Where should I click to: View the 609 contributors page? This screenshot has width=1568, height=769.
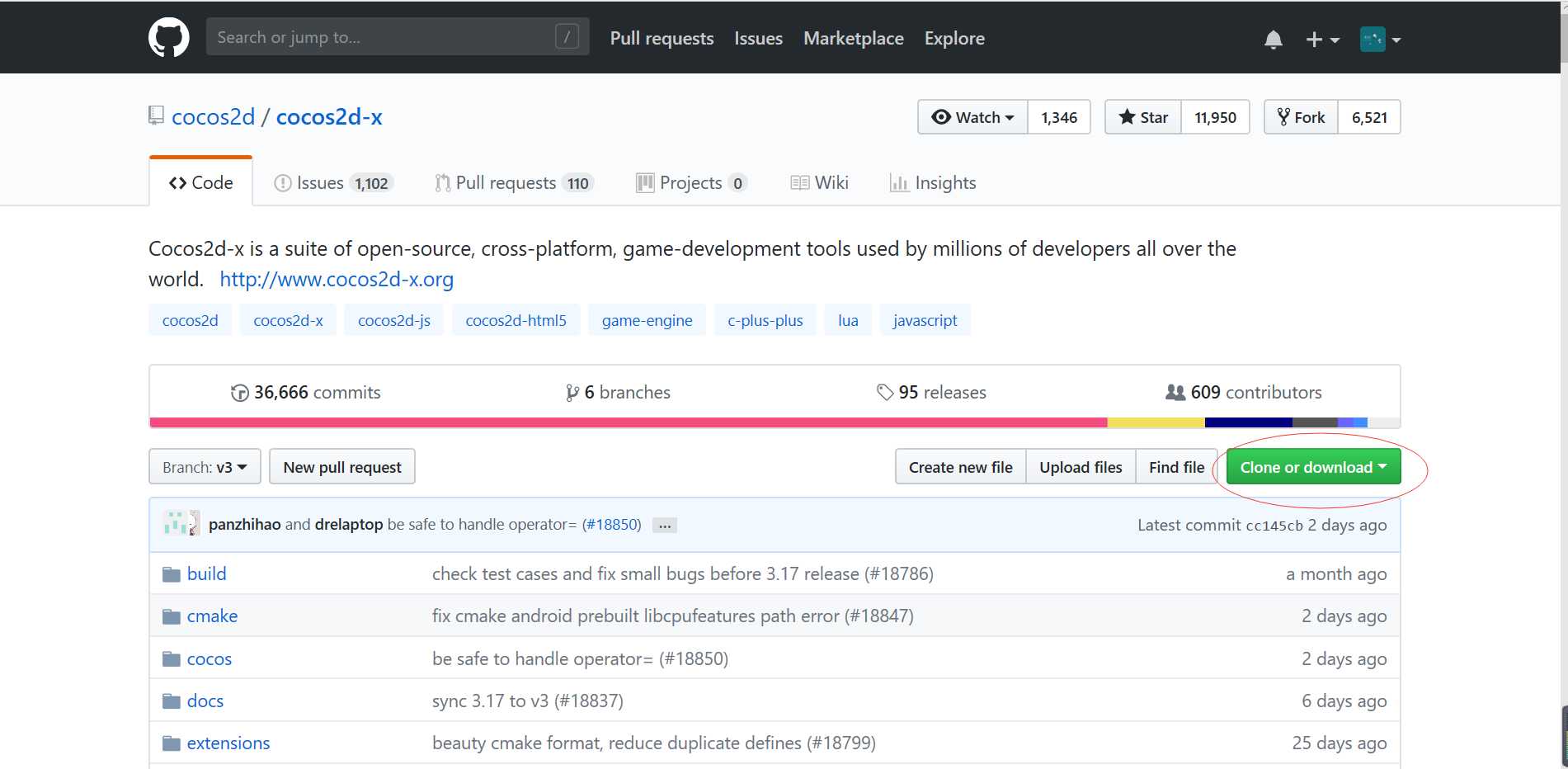coord(1244,392)
